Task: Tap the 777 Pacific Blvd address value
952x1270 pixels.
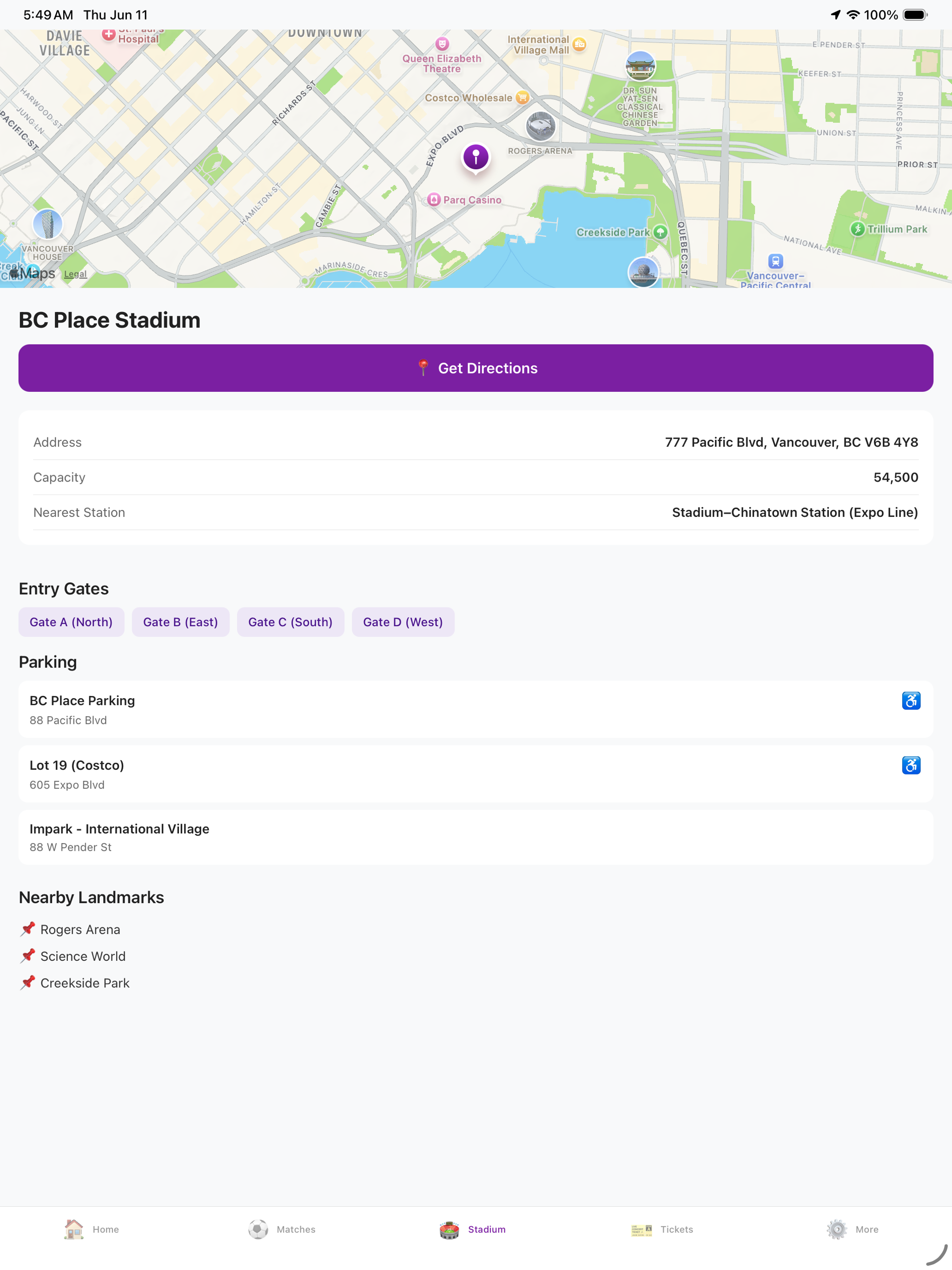Action: click(791, 442)
